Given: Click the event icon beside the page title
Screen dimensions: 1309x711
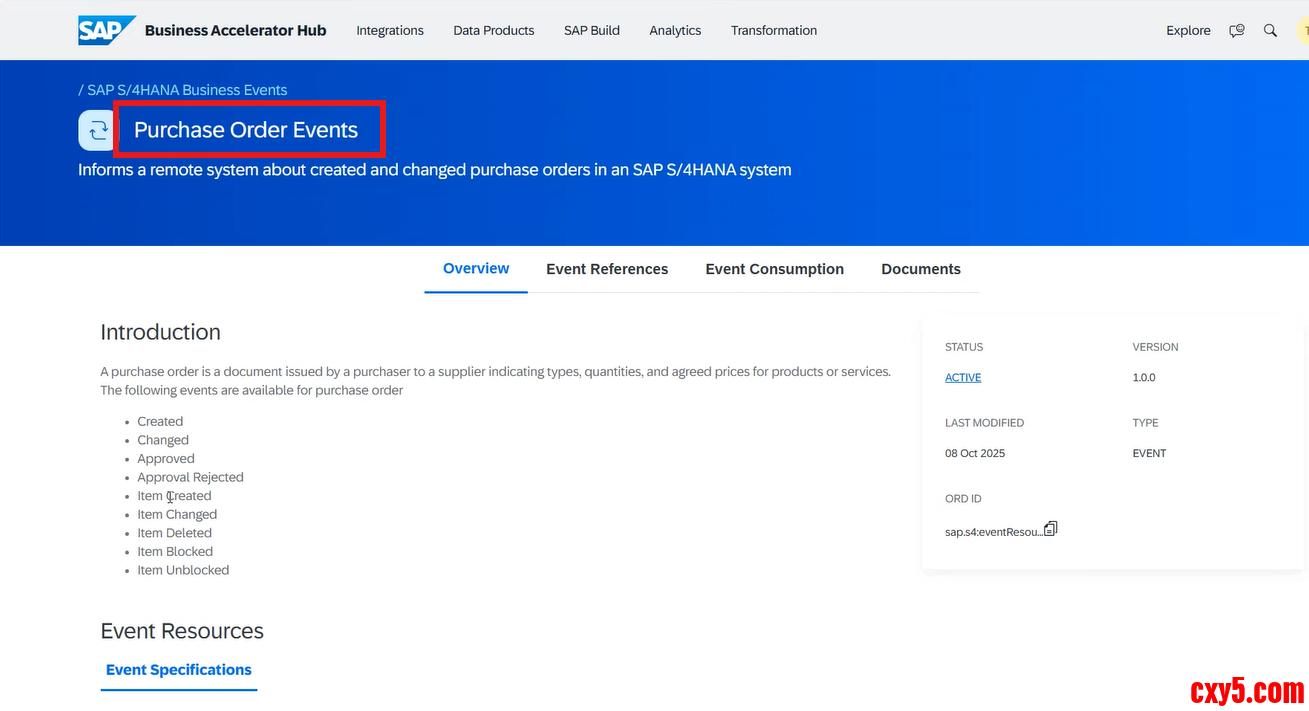Looking at the screenshot, I should point(97,130).
